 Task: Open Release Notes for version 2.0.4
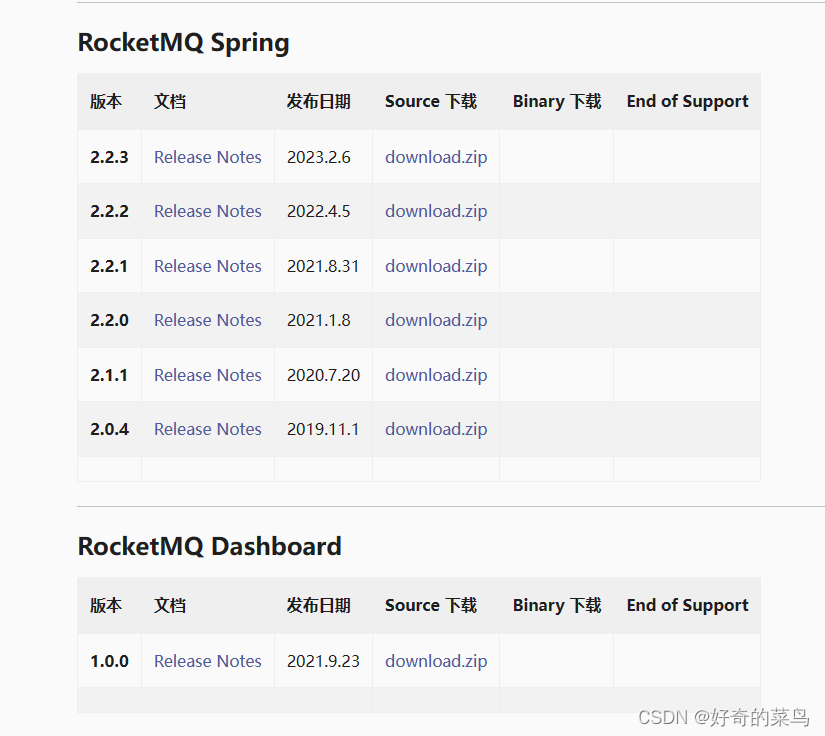tap(207, 429)
